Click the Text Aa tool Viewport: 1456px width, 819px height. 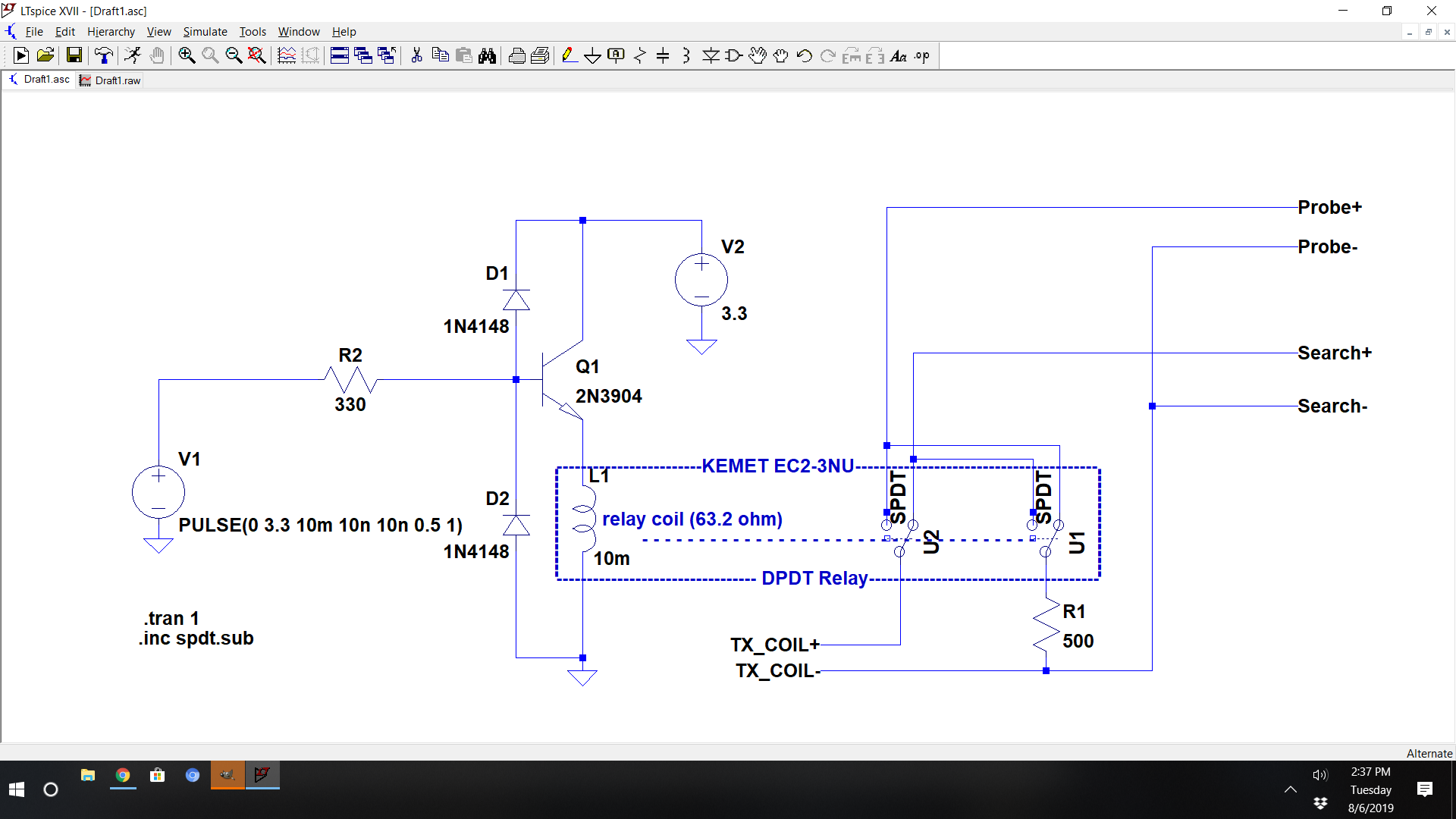[x=899, y=55]
